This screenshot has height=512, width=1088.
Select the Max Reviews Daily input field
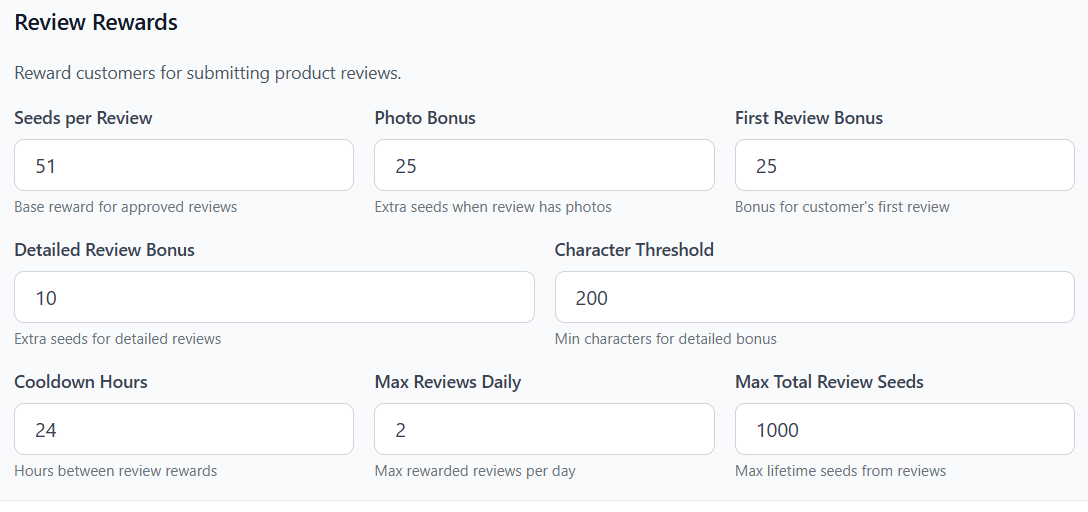[x=544, y=429]
